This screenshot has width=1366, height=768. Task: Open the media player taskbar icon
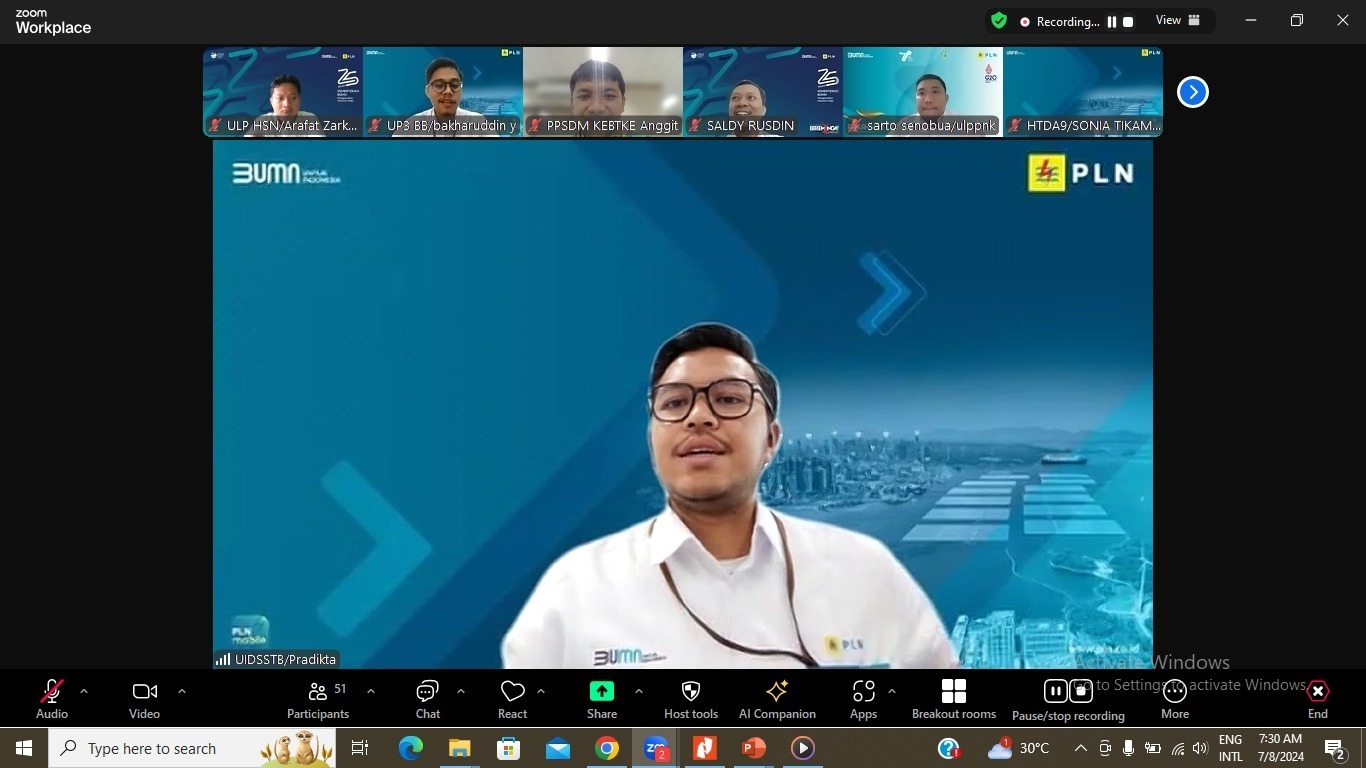[803, 748]
